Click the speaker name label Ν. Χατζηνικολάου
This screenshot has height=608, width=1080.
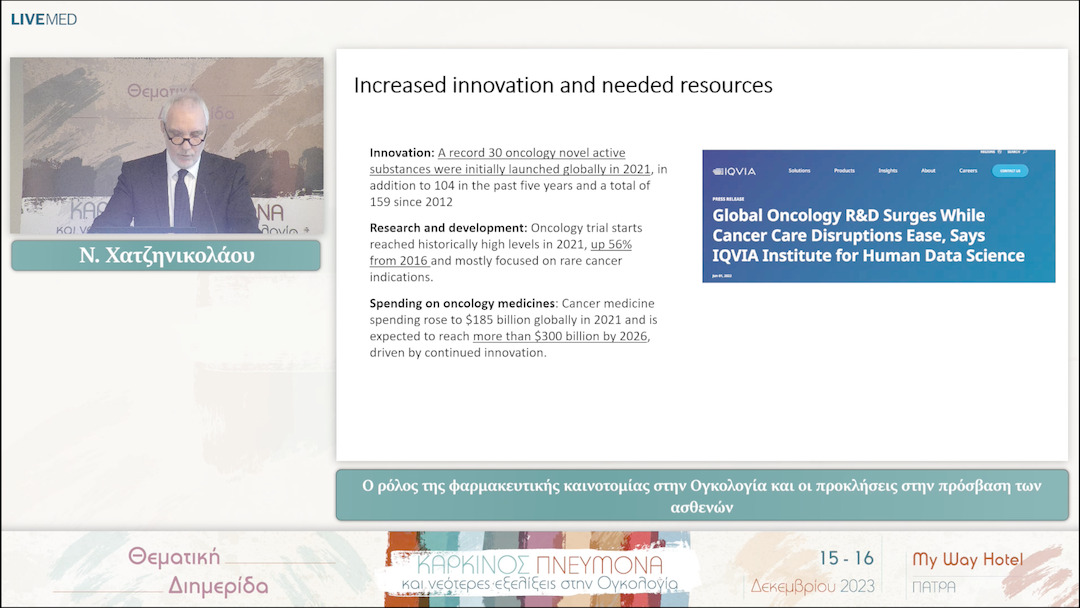166,255
